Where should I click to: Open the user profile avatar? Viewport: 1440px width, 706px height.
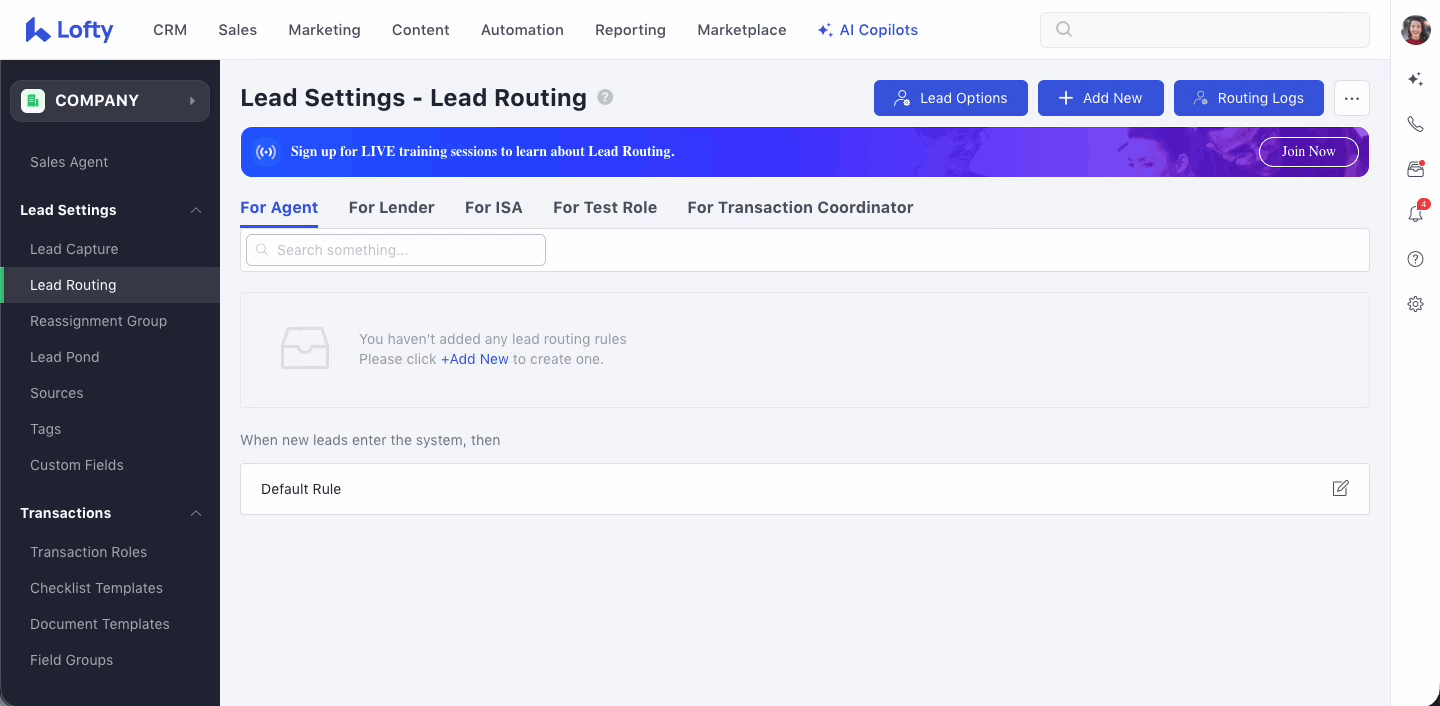click(x=1415, y=30)
